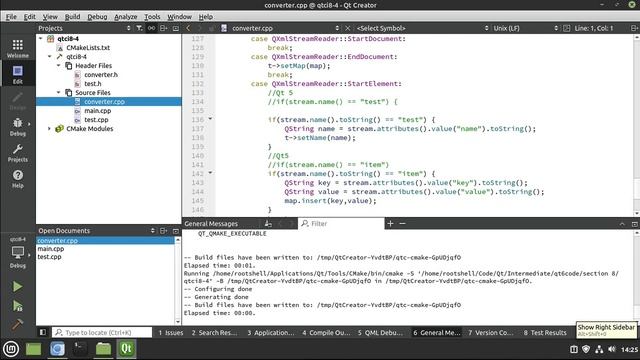Screen dimensions: 640x360
Task: Open the Analyze menu
Action: click(x=126, y=17)
